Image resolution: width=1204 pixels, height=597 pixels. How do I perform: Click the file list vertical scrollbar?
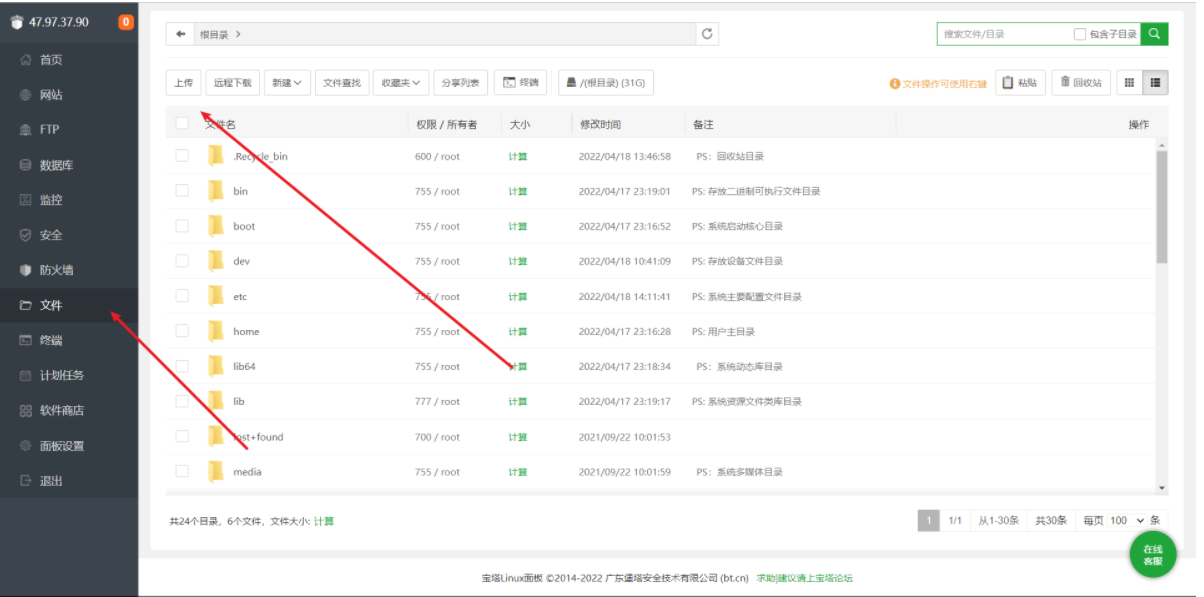point(1161,210)
